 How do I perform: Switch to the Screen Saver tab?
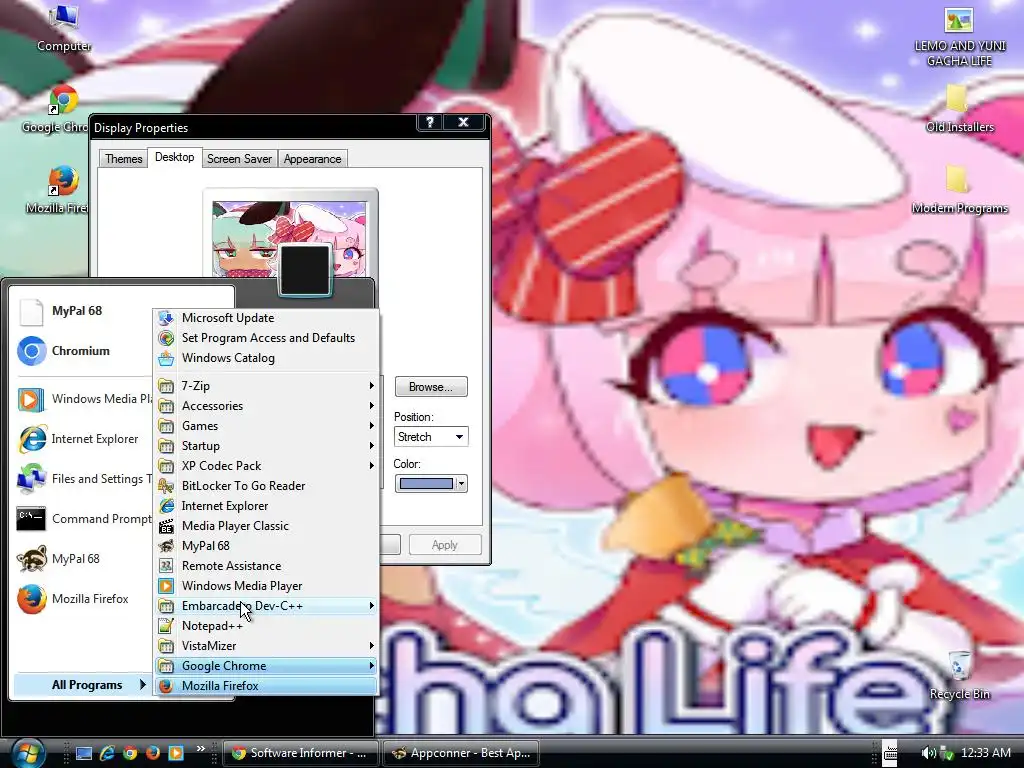(239, 159)
